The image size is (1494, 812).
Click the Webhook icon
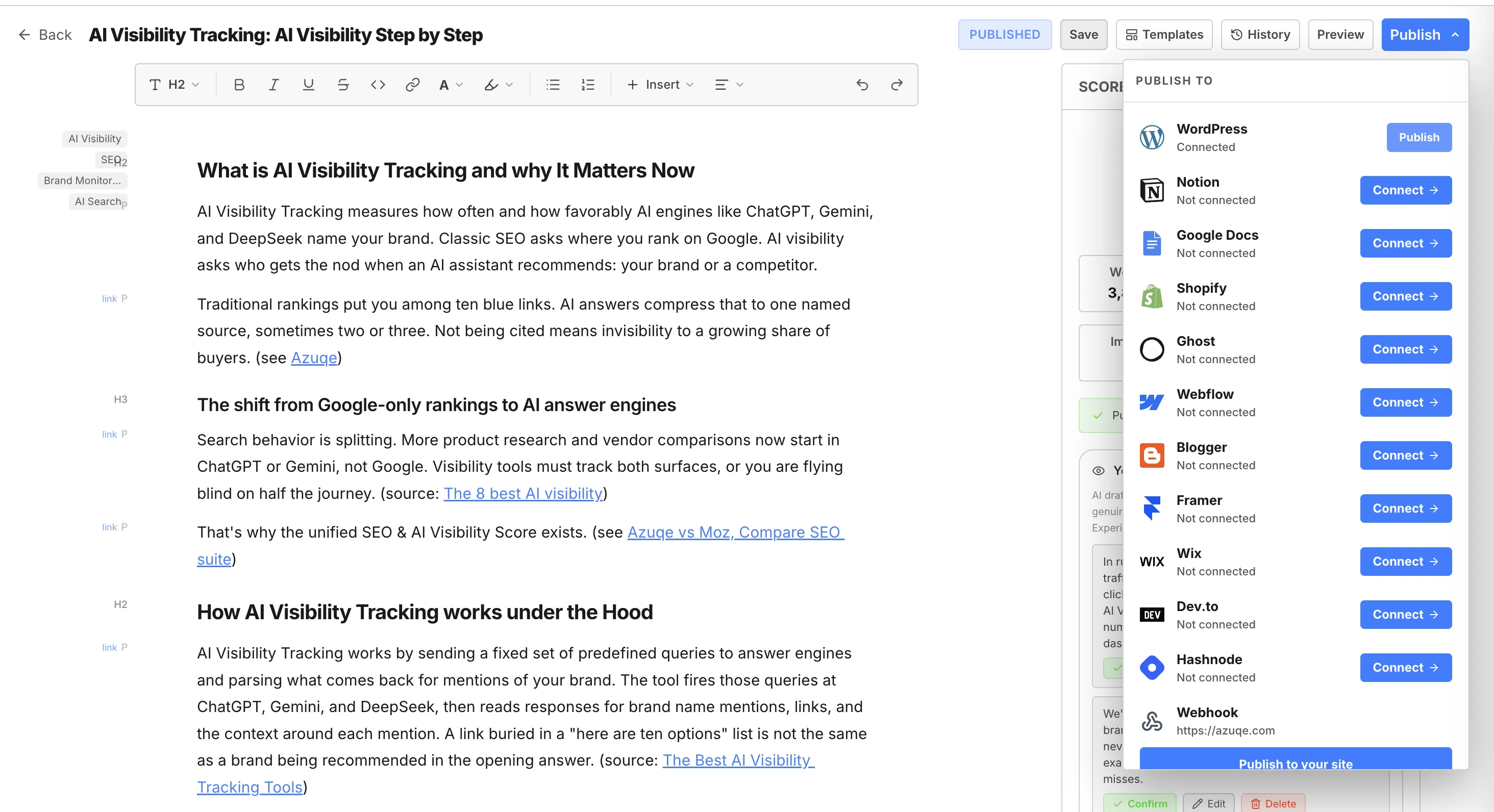(1152, 721)
